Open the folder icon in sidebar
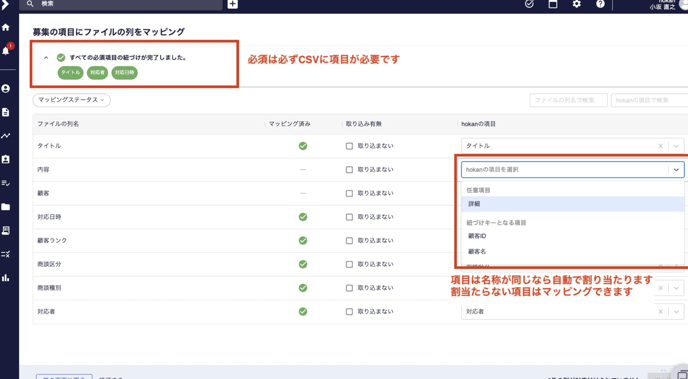 coord(6,207)
